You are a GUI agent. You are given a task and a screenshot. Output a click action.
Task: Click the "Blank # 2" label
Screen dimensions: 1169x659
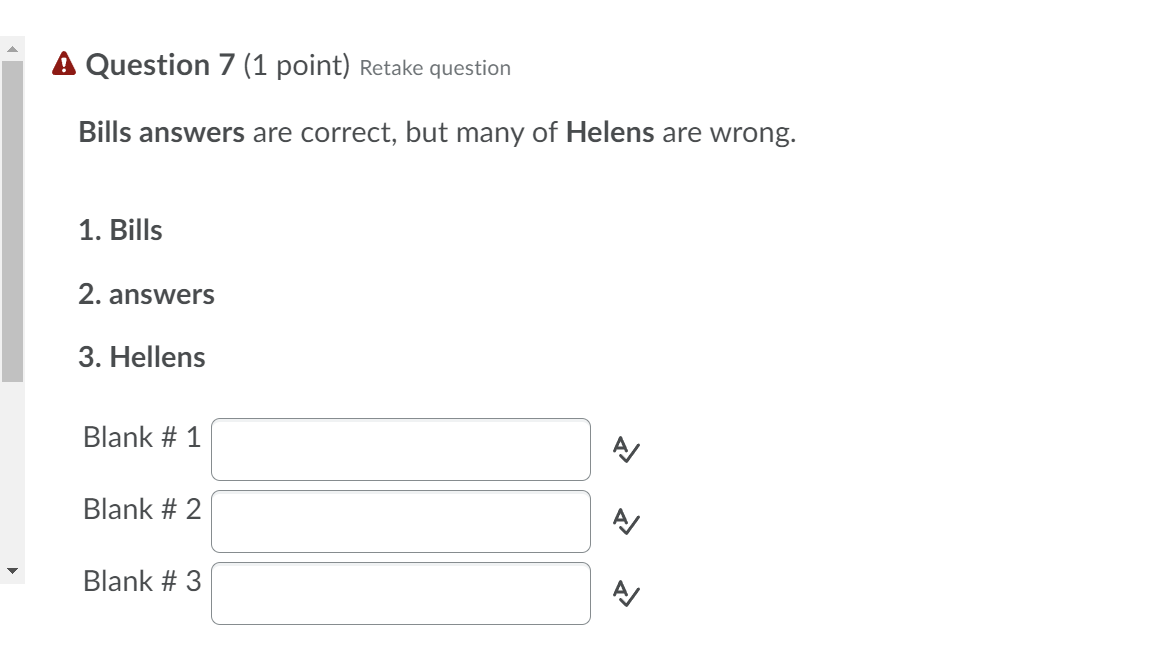pos(142,509)
